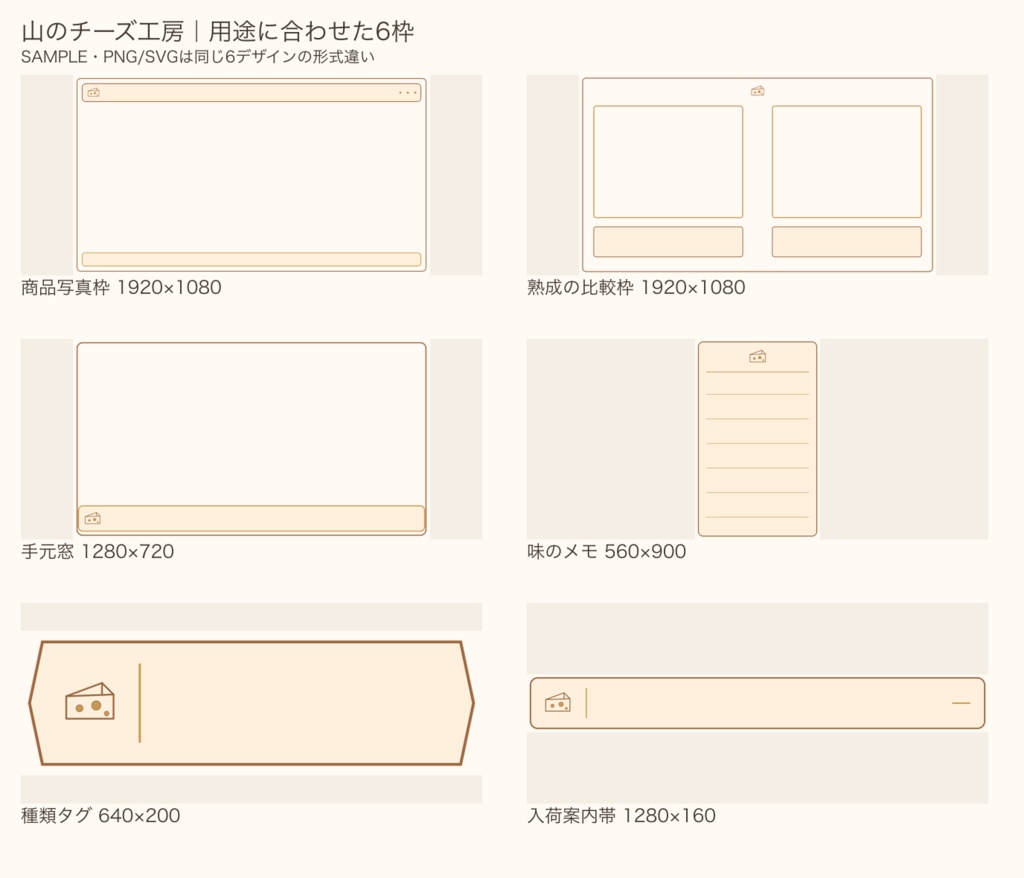Viewport: 1024px width, 878px height.
Task: Select the 味のメモ lined card preview
Action: 758,439
